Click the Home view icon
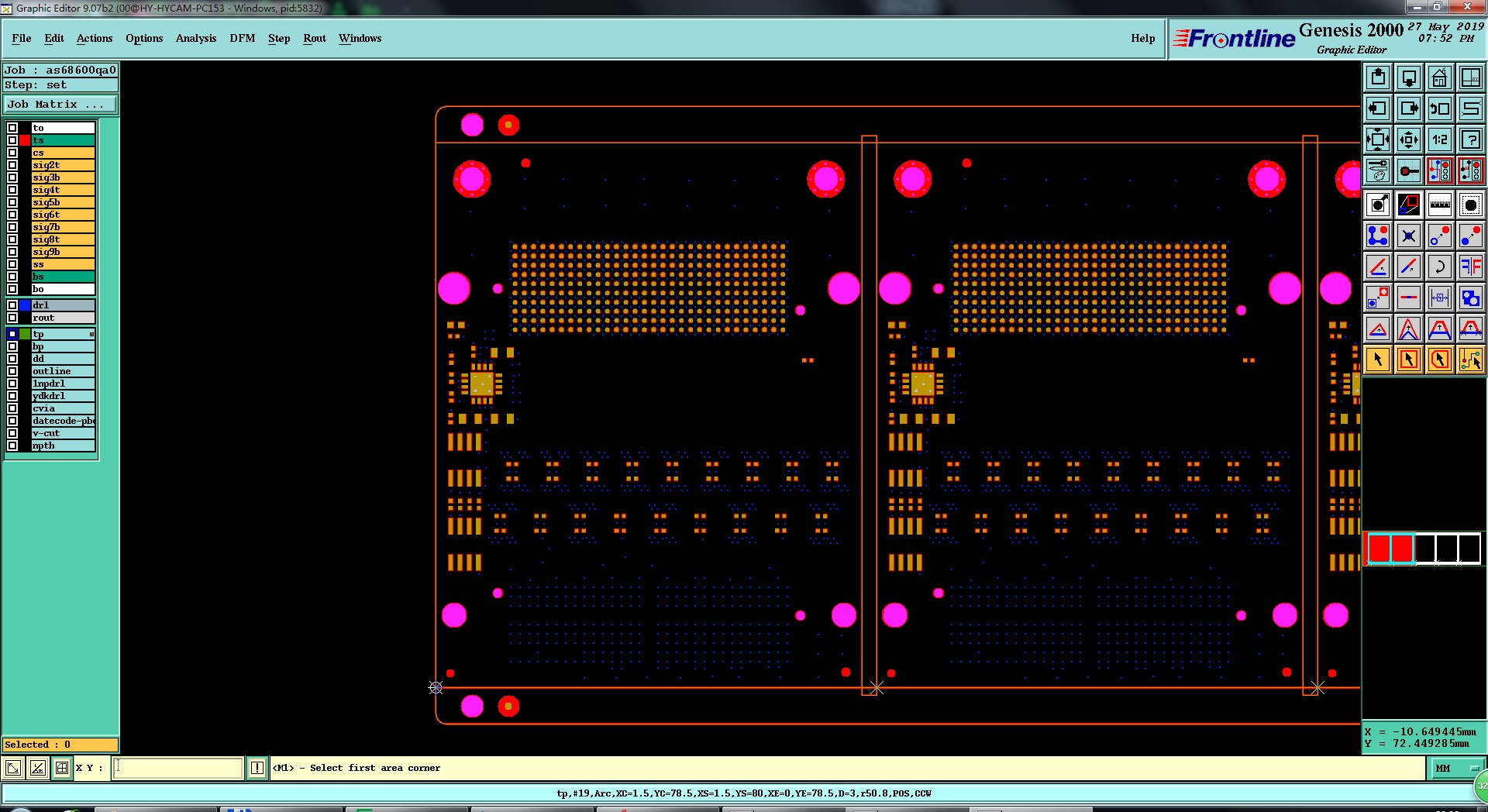1488x812 pixels. [1440, 77]
